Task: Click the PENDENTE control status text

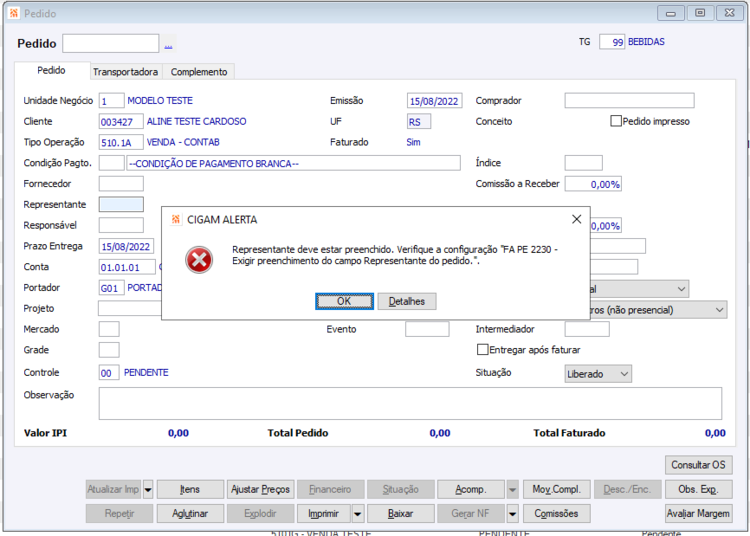Action: [146, 372]
